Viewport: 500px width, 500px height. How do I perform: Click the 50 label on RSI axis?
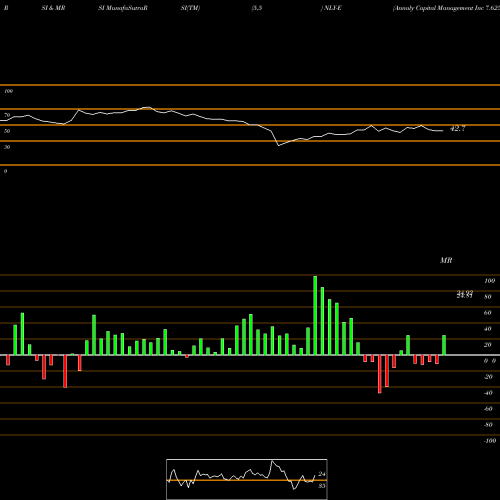tap(7, 131)
